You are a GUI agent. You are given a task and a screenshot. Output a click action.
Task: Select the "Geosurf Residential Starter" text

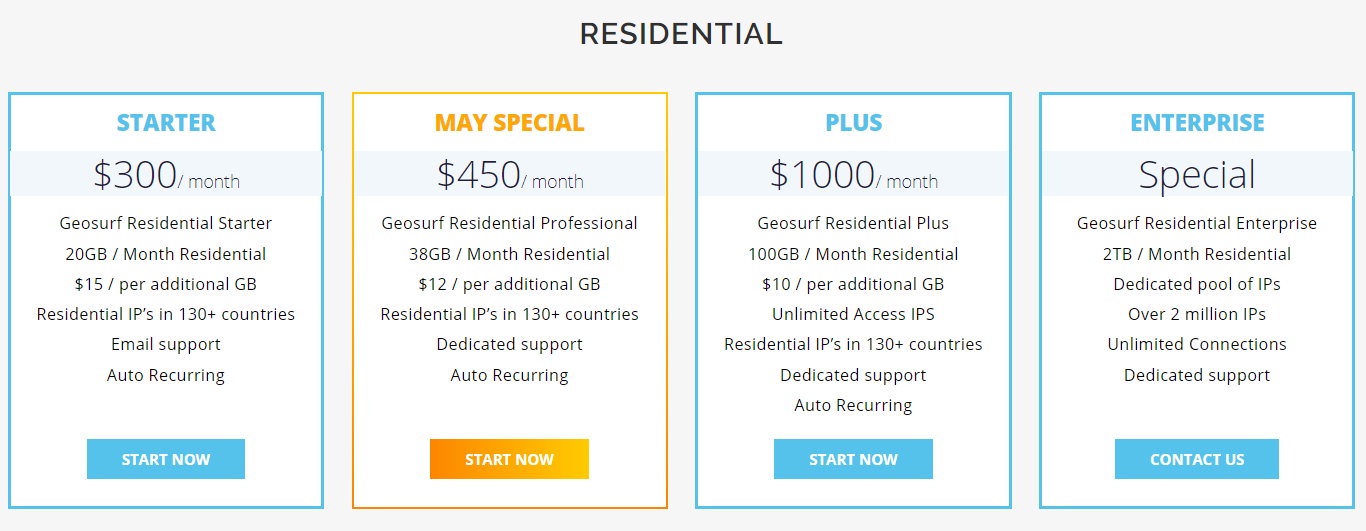tap(166, 223)
